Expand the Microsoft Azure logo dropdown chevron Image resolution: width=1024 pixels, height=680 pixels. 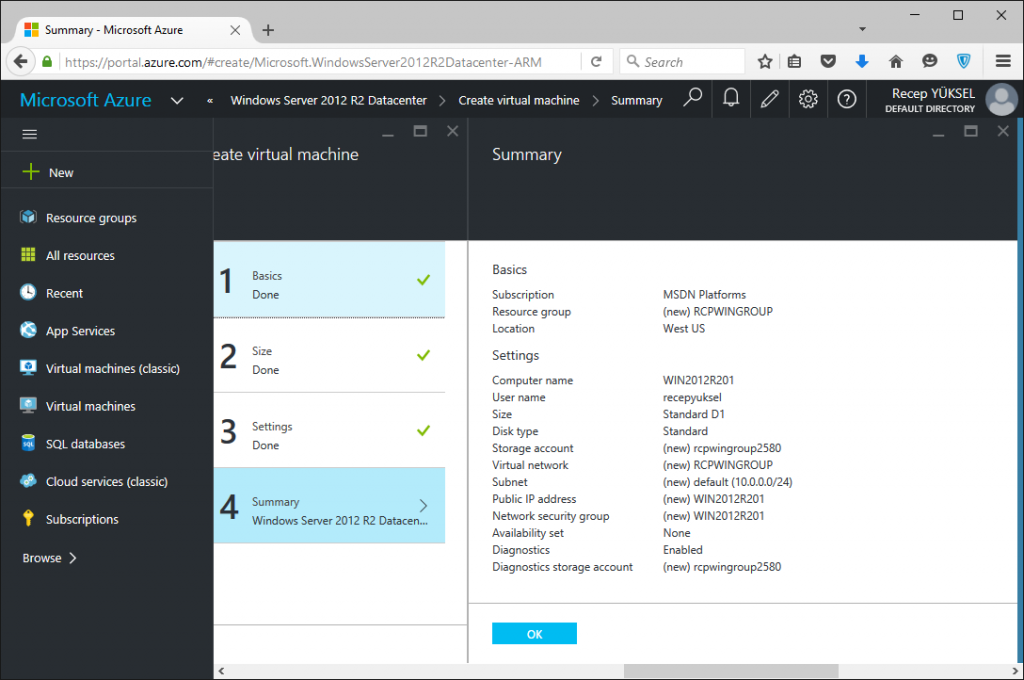click(177, 101)
